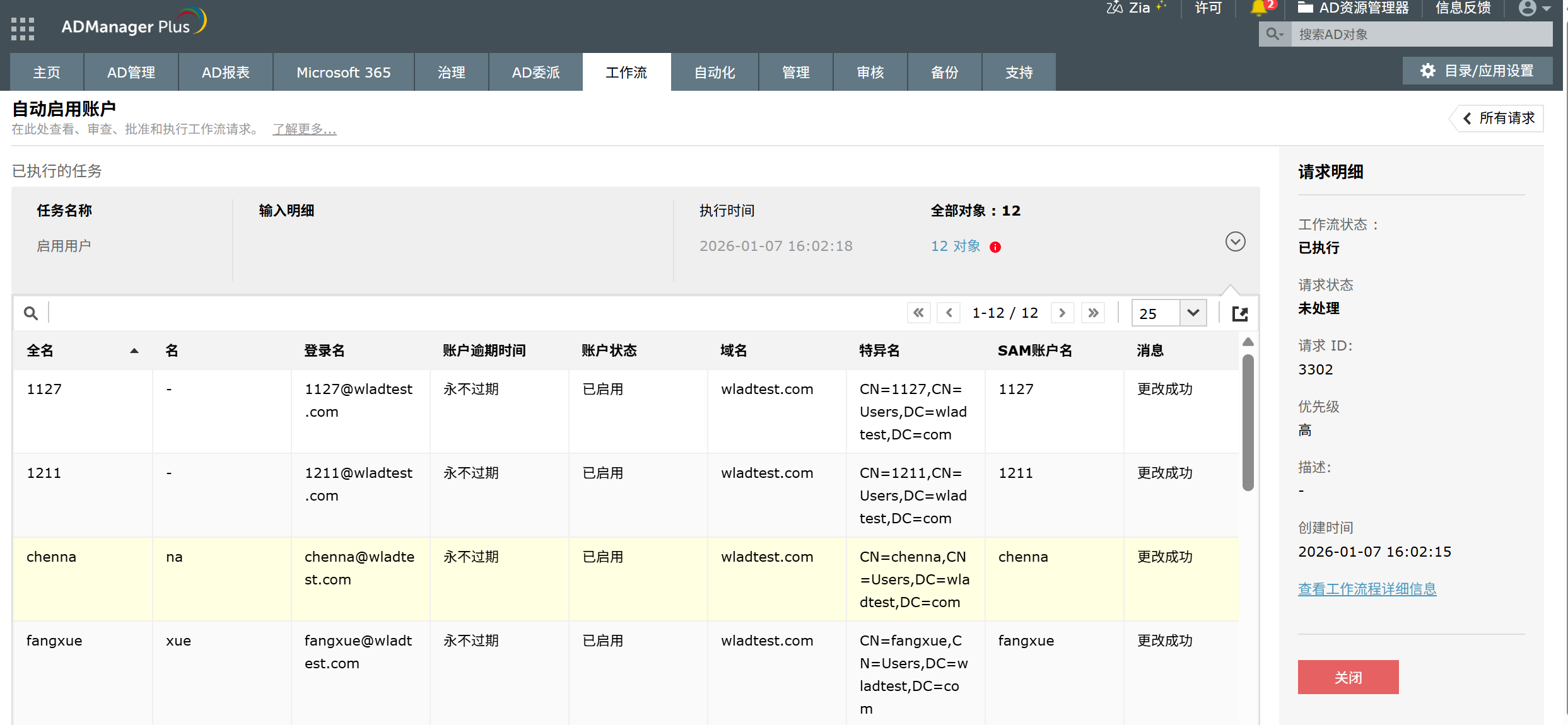Go to the first page of results

pos(919,313)
